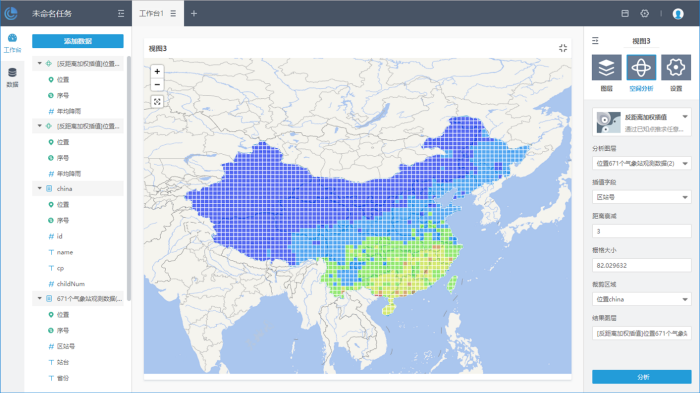Screen dimensions: 700x393
Task: Open the 设置 gear panel icon
Action: point(676,67)
